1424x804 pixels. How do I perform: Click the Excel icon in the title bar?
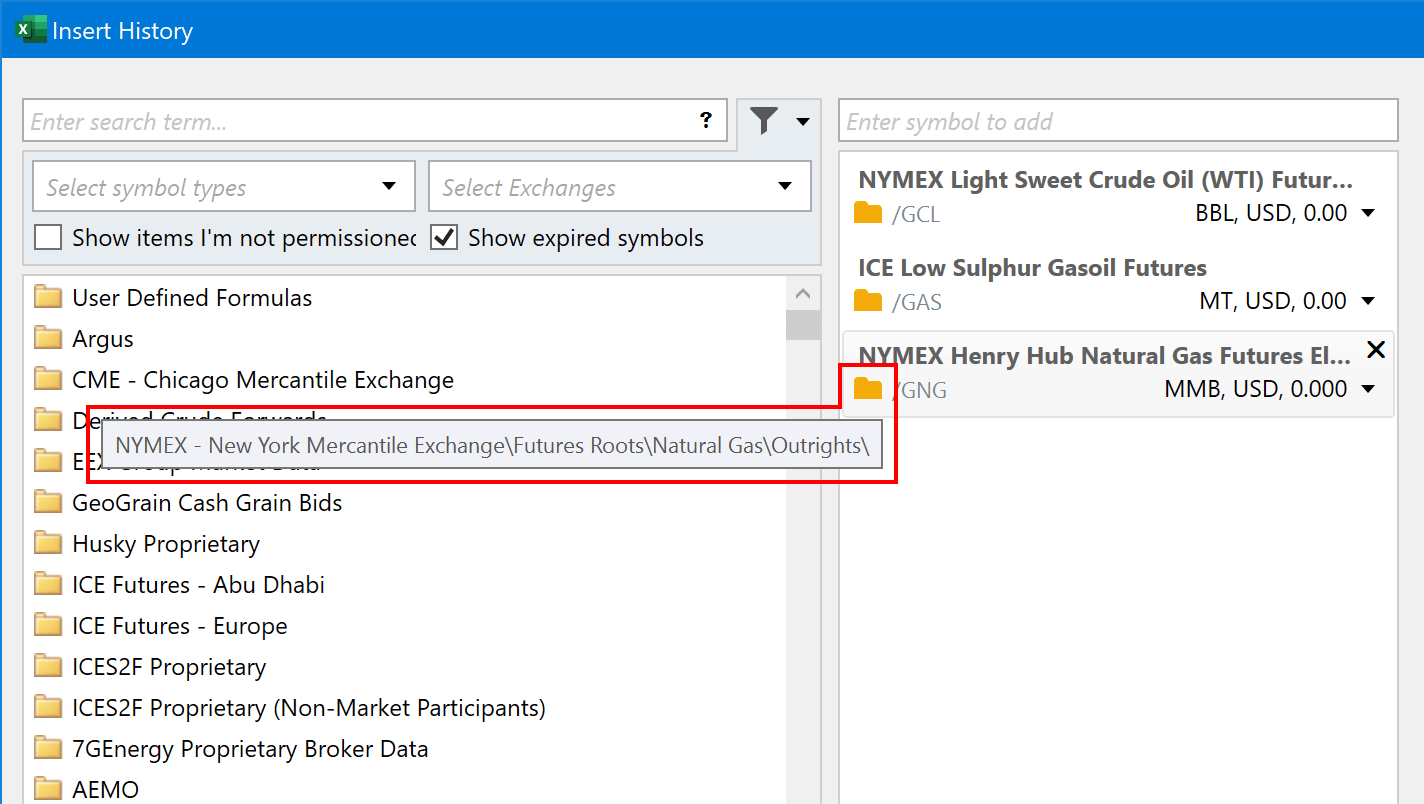tap(30, 30)
